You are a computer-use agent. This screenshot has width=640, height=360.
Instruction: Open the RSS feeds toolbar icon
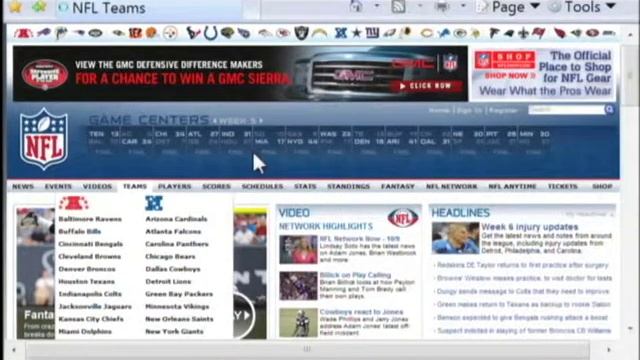[x=398, y=7]
